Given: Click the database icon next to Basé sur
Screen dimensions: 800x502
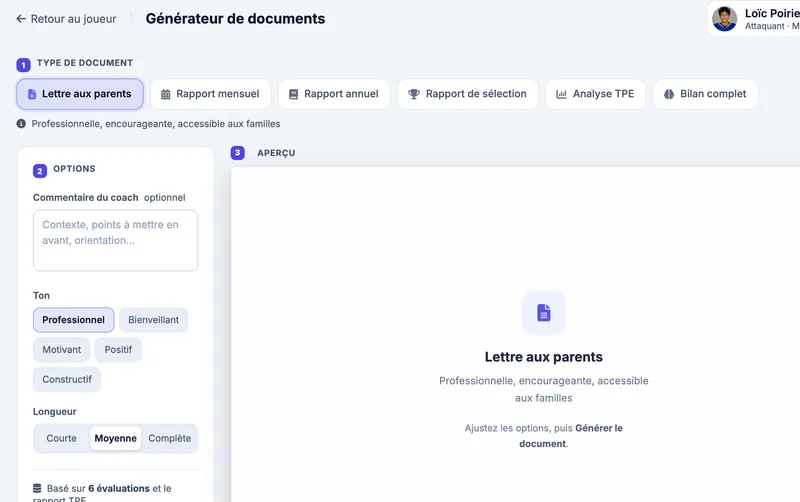Looking at the screenshot, I should (37, 488).
